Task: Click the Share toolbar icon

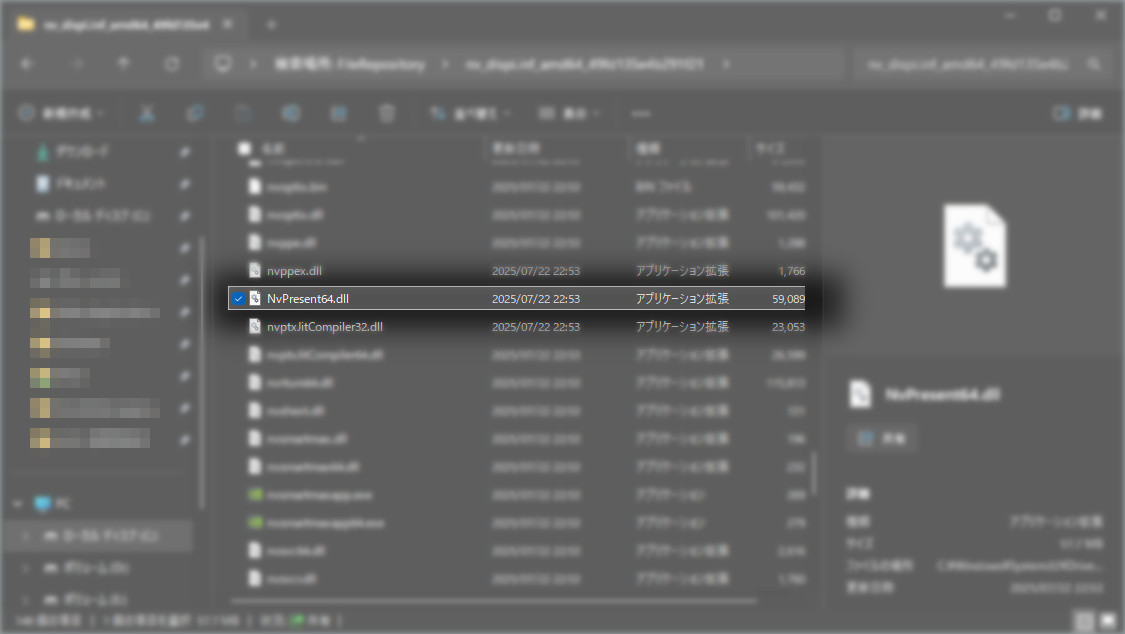Action: (x=339, y=113)
